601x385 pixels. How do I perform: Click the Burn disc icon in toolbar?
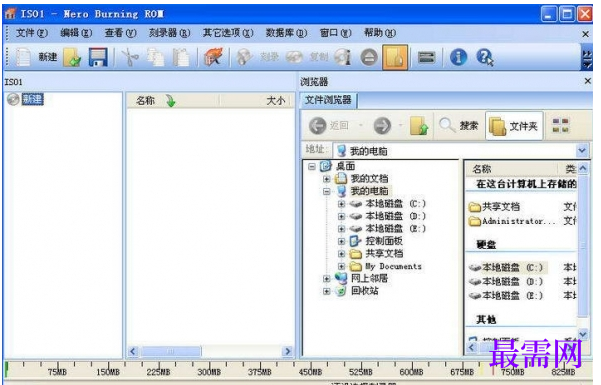tap(244, 58)
